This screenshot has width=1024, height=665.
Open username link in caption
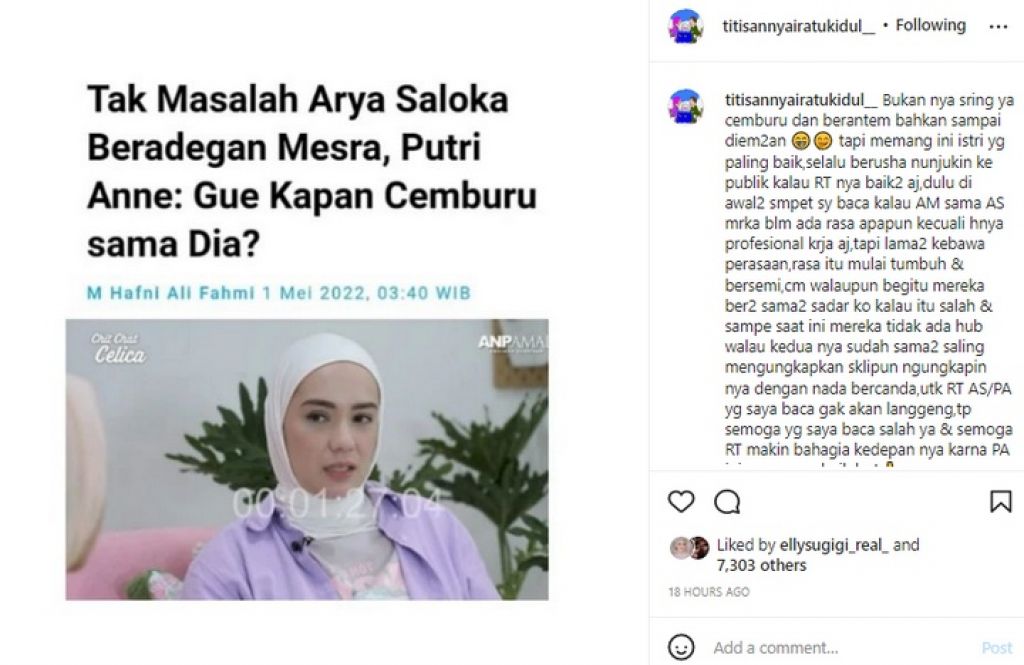point(801,100)
